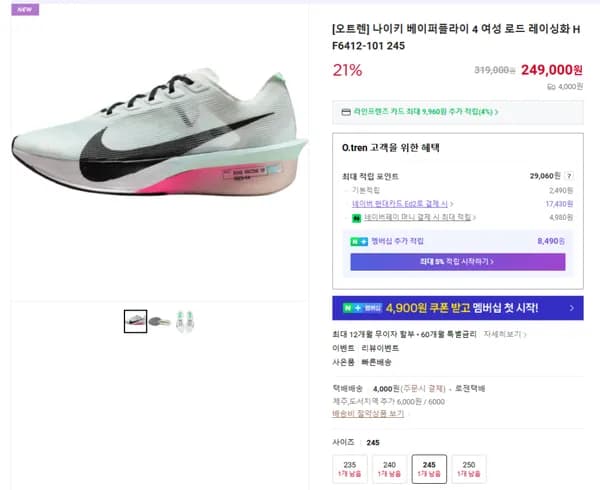The width and height of the screenshot is (600, 490).
Task: Open the 배송비 절약상품 보기 link
Action: (x=368, y=413)
